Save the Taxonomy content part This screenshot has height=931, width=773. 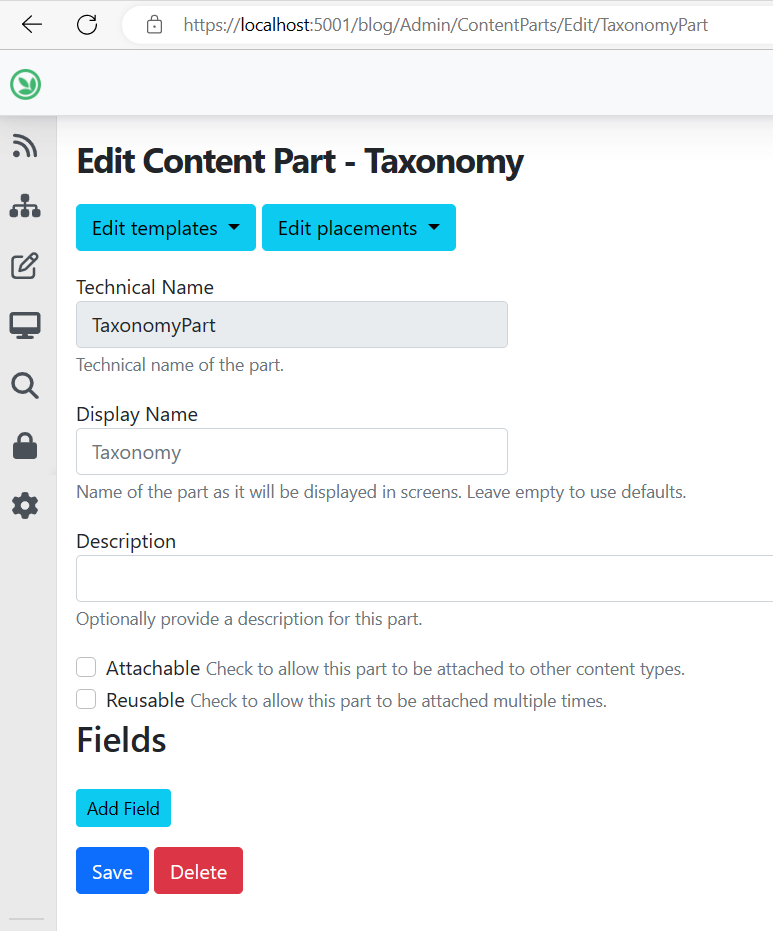tap(111, 870)
